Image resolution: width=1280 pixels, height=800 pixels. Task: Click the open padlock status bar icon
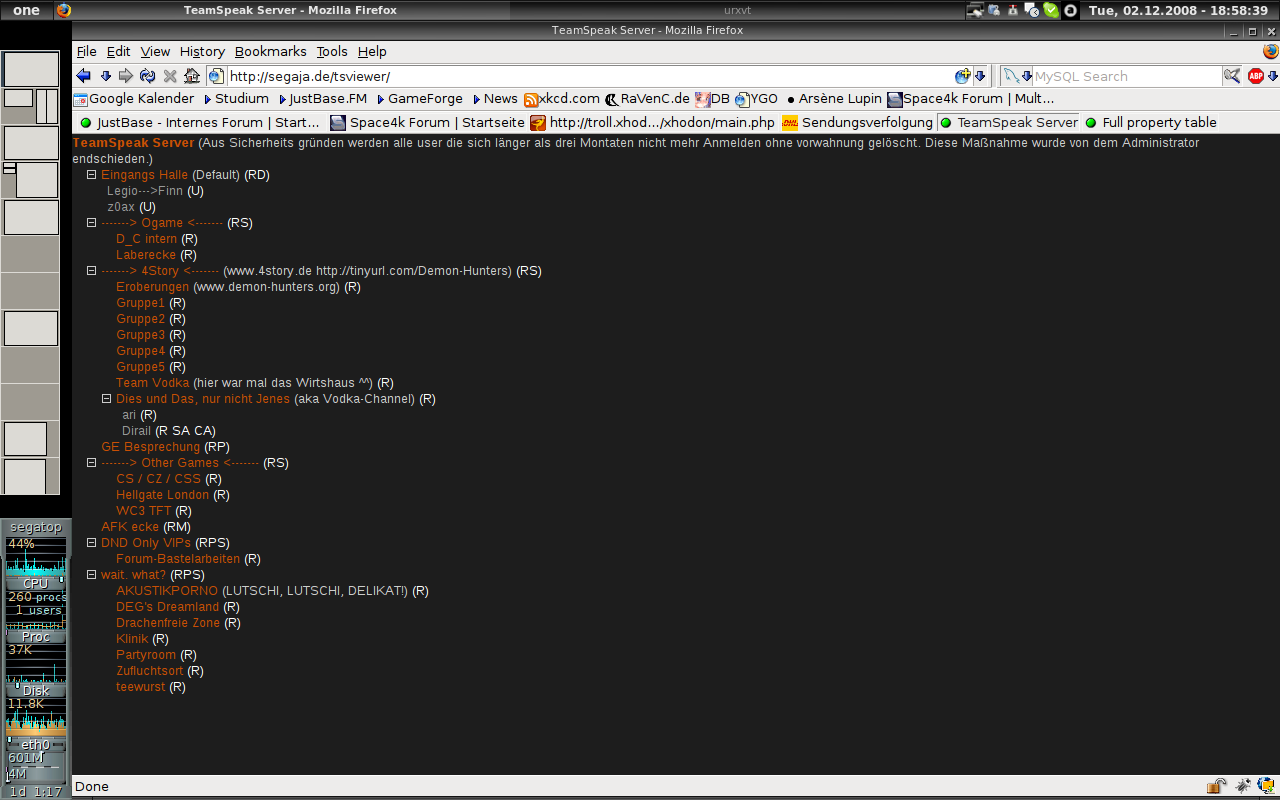pos(1216,786)
